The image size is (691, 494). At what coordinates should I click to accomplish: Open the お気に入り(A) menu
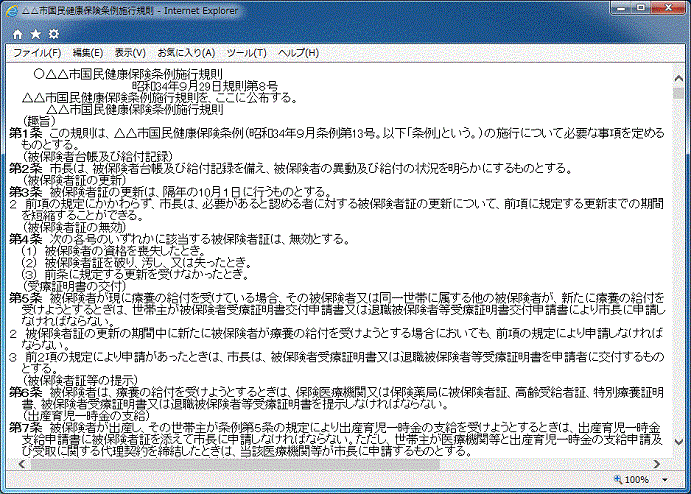tap(186, 52)
